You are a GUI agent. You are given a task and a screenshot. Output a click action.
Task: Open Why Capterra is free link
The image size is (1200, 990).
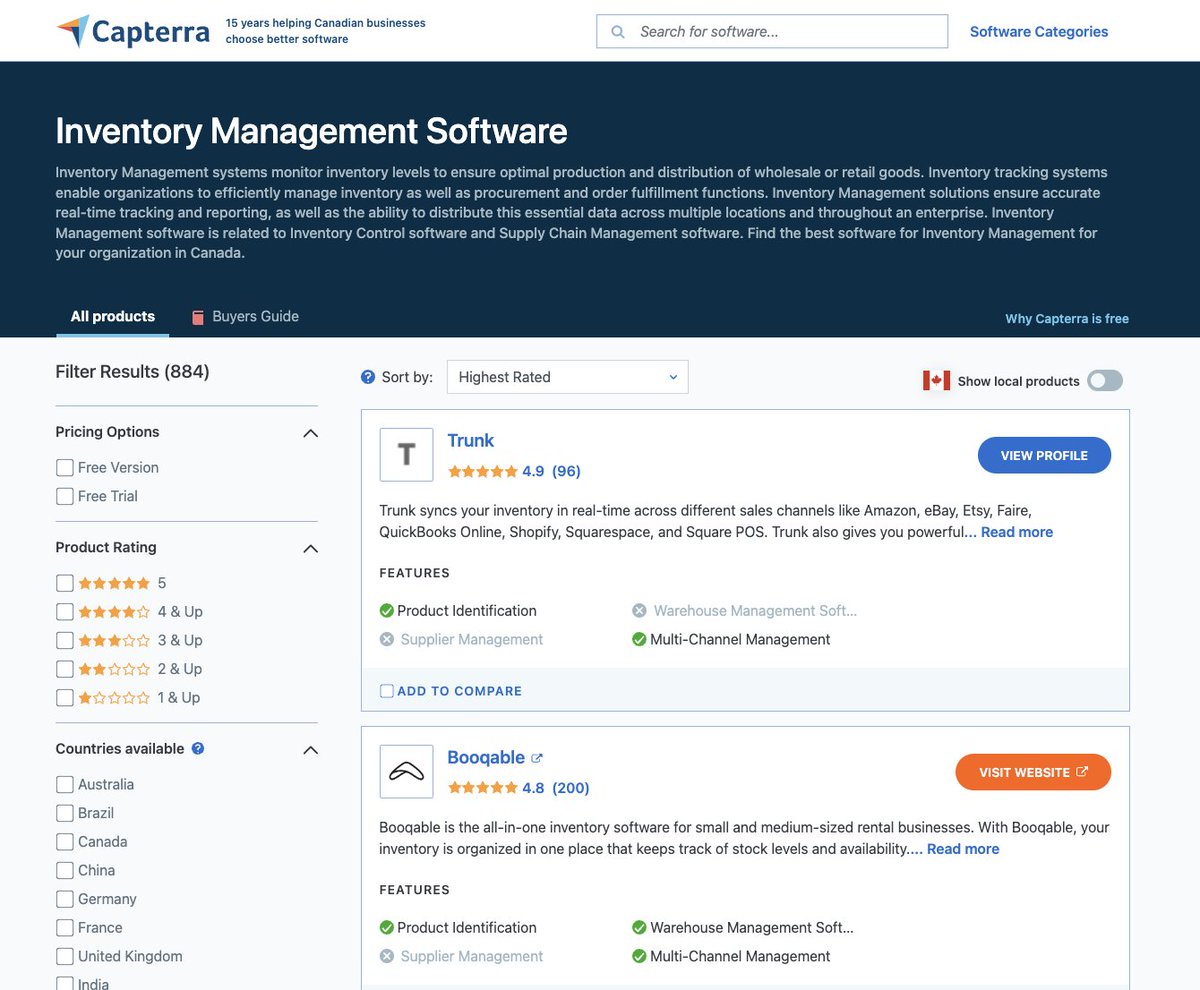1067,319
